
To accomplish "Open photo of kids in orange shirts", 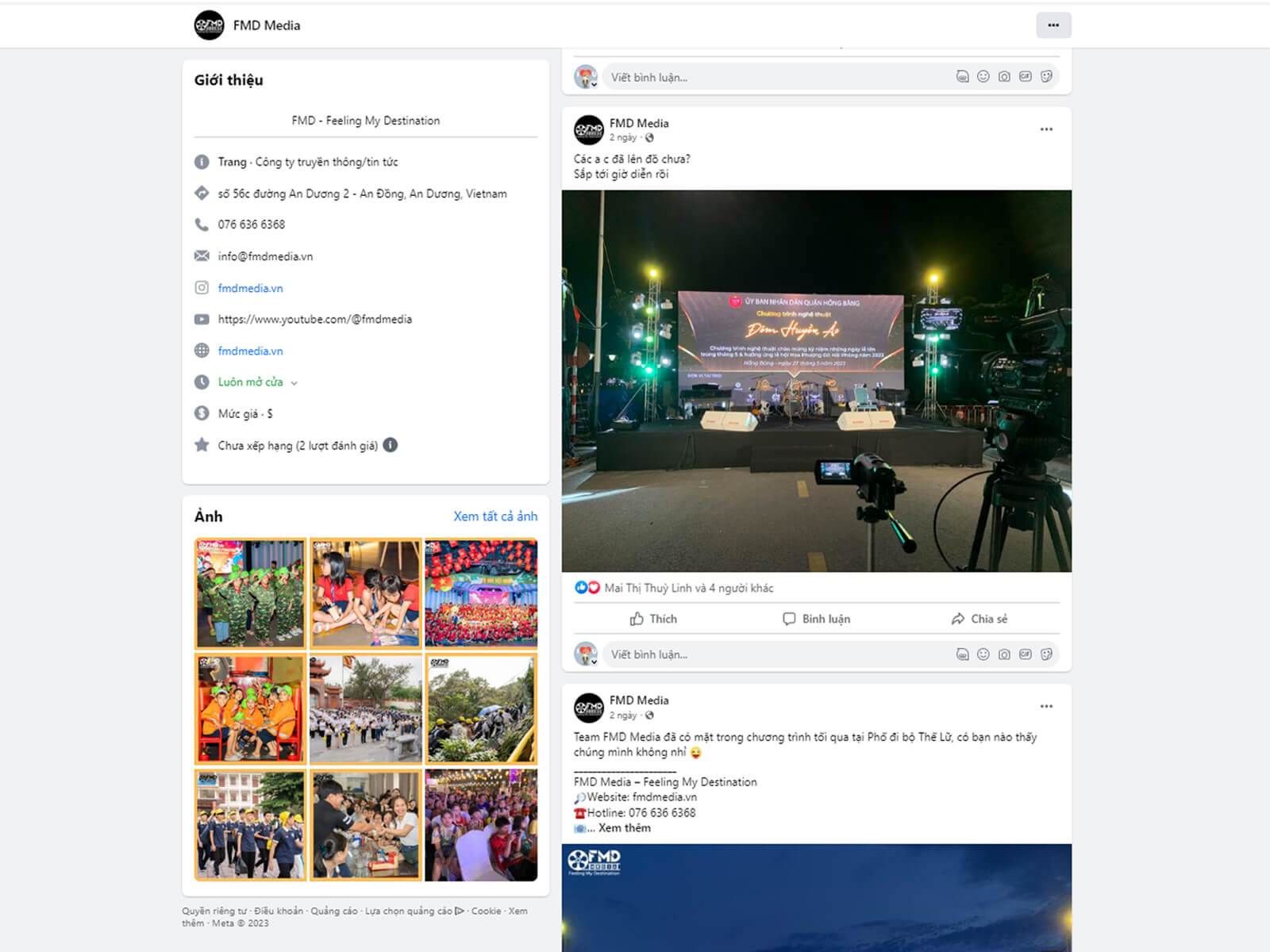I will [x=250, y=709].
